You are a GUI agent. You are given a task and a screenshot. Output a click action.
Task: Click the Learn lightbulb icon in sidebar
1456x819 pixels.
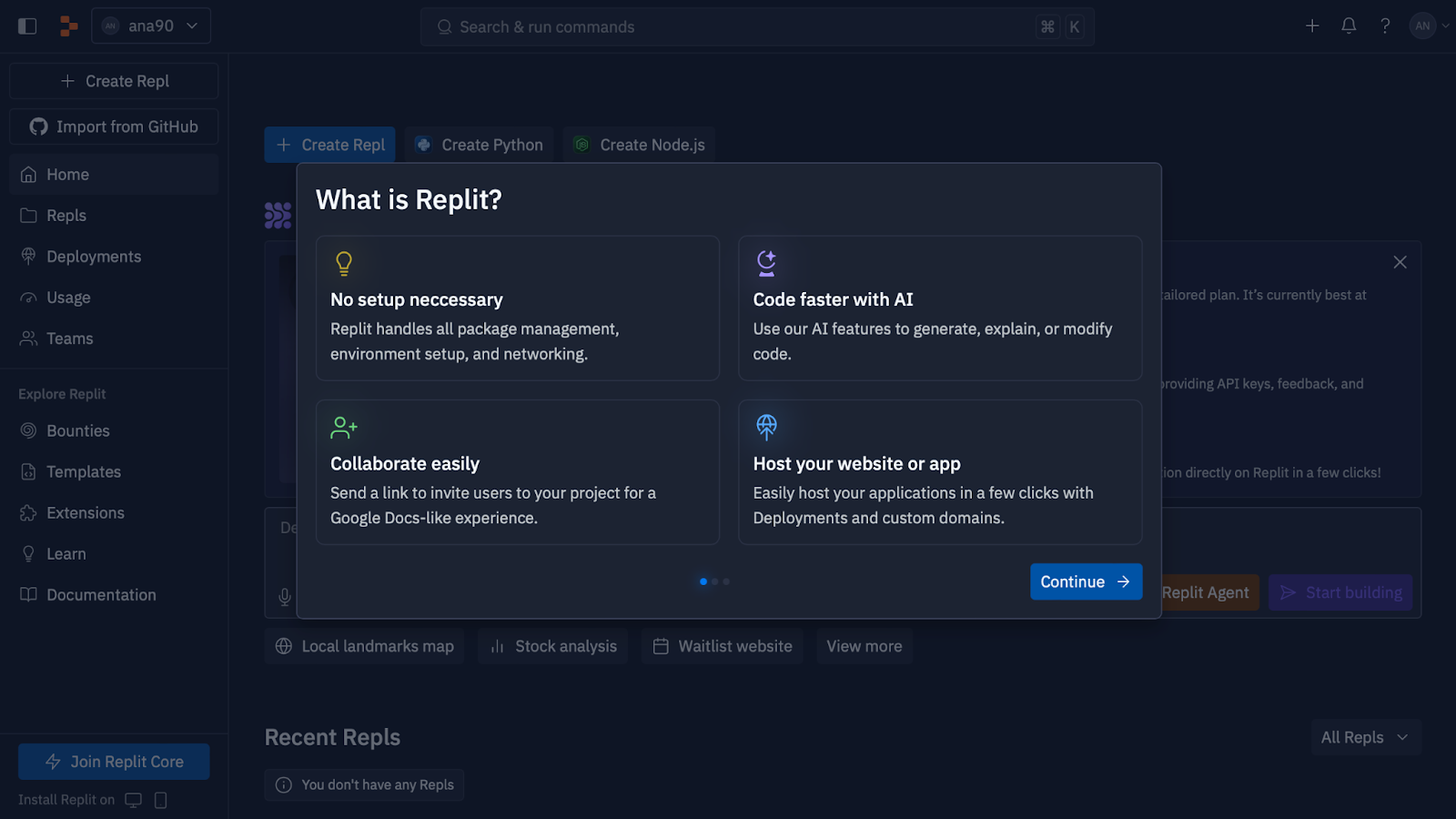[x=29, y=553]
